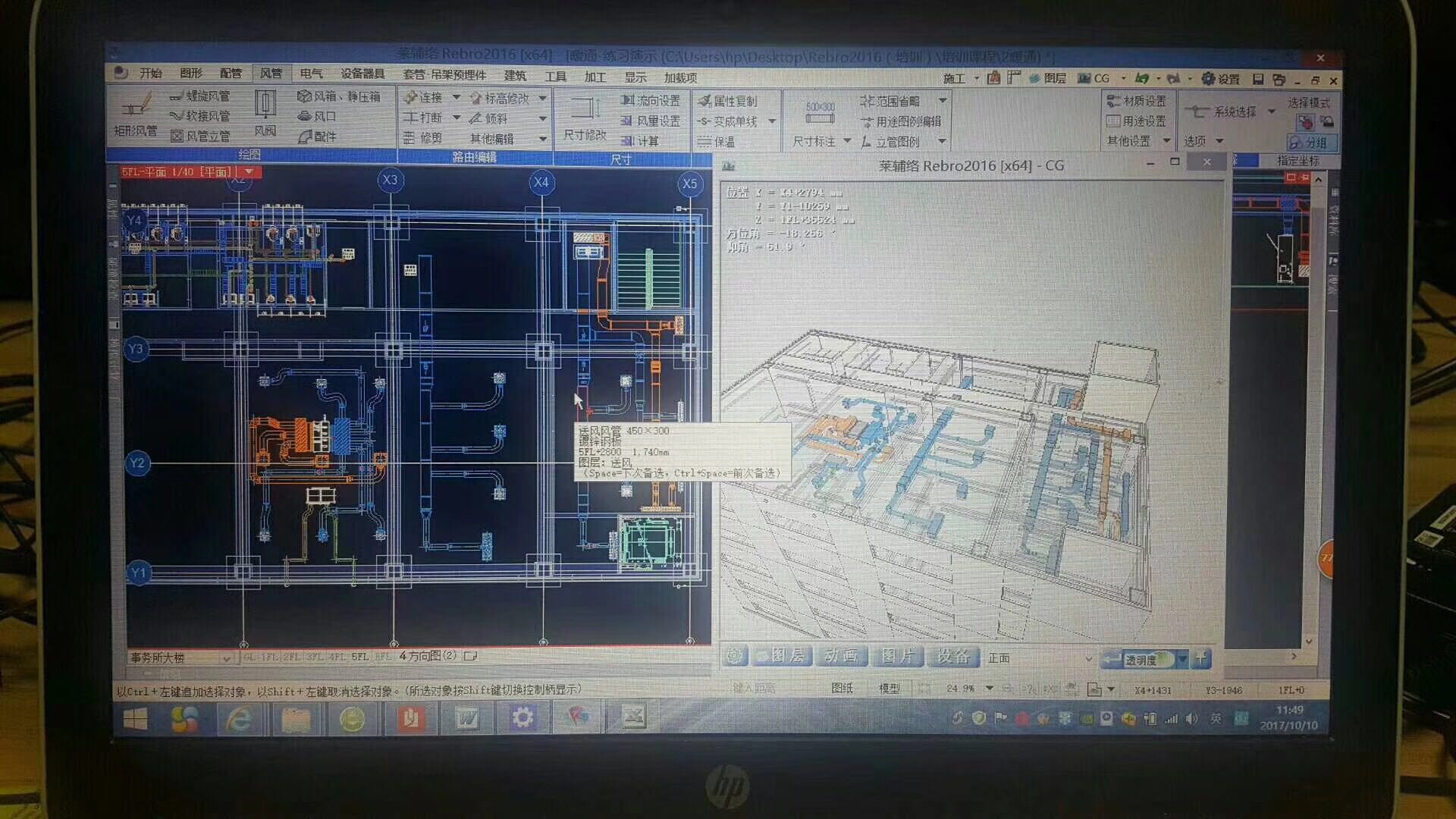Expand the 其他设置 other settings dropdown
1456x819 pixels.
[x=1167, y=141]
